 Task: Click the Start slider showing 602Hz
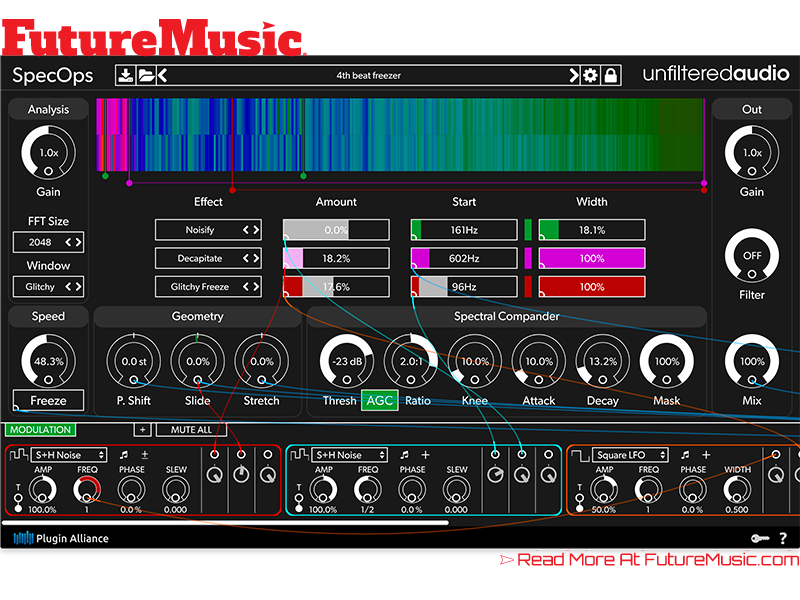[464, 258]
